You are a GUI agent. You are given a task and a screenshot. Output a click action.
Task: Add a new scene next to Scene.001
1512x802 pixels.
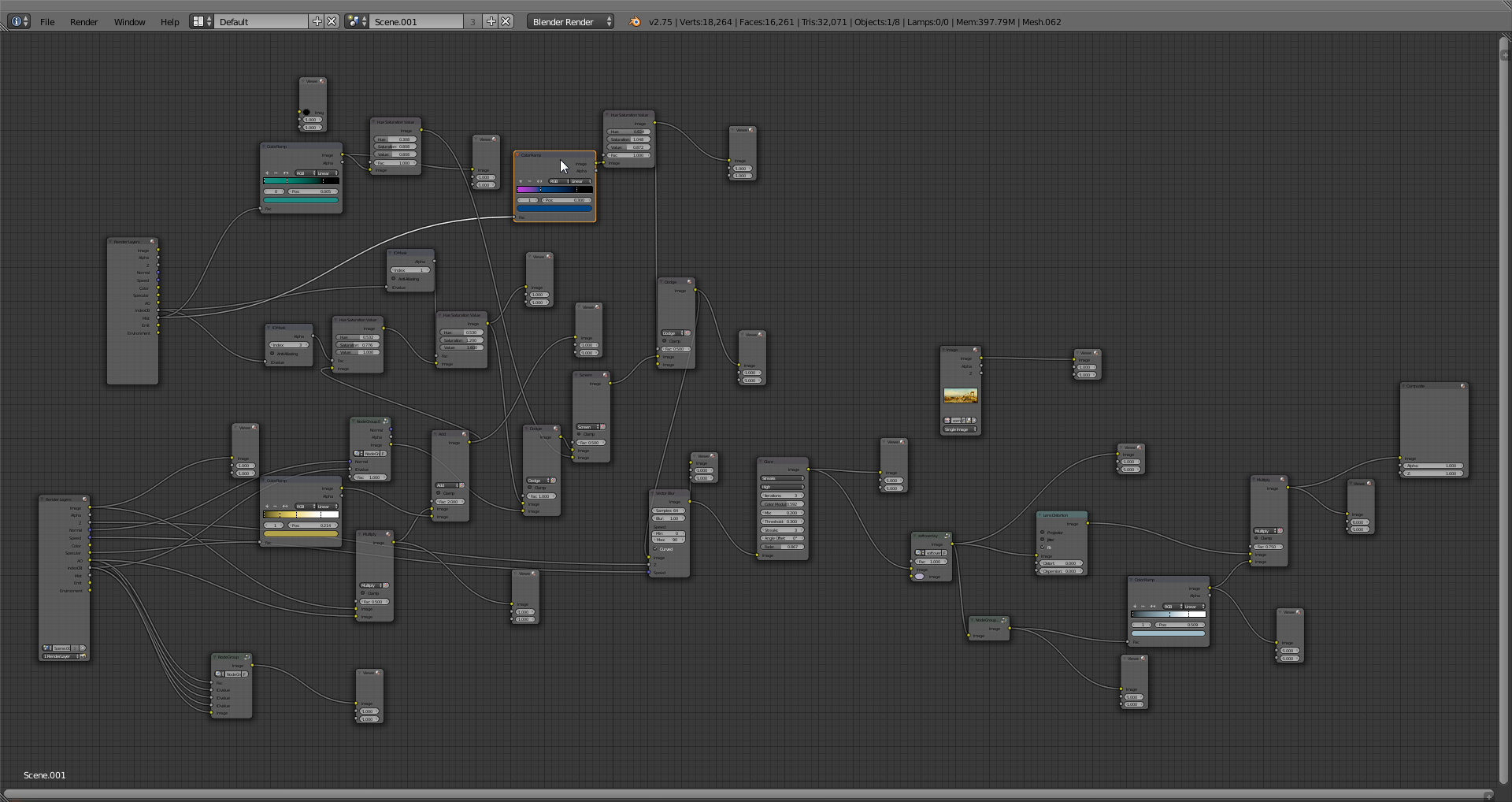point(491,21)
